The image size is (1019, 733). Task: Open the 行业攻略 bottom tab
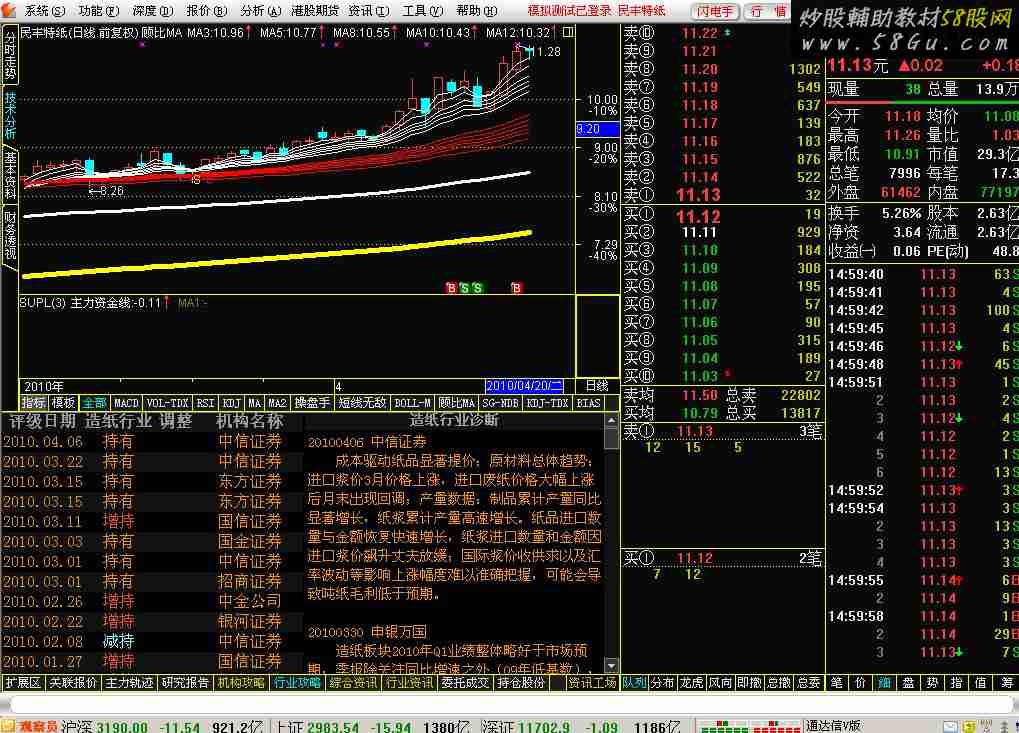pos(298,682)
